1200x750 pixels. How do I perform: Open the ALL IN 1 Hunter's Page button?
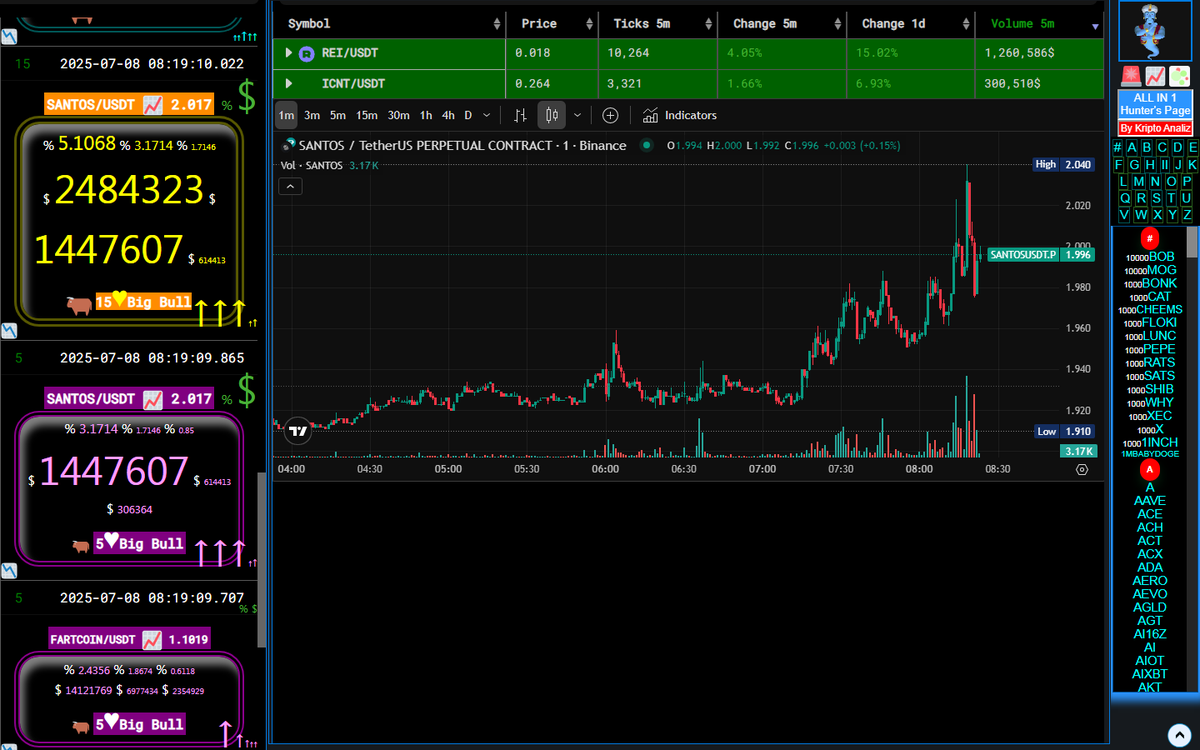pyautogui.click(x=1155, y=104)
